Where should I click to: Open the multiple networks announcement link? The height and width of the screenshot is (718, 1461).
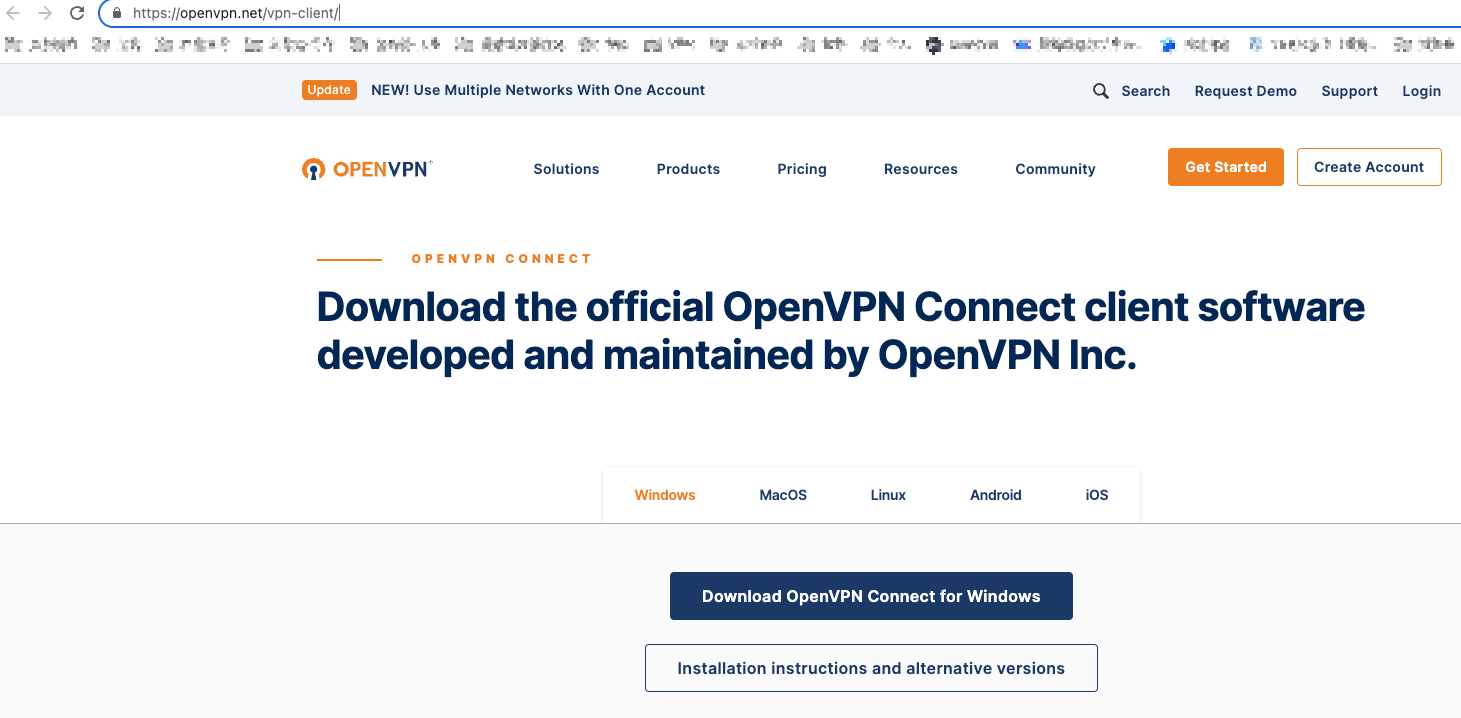tap(538, 90)
